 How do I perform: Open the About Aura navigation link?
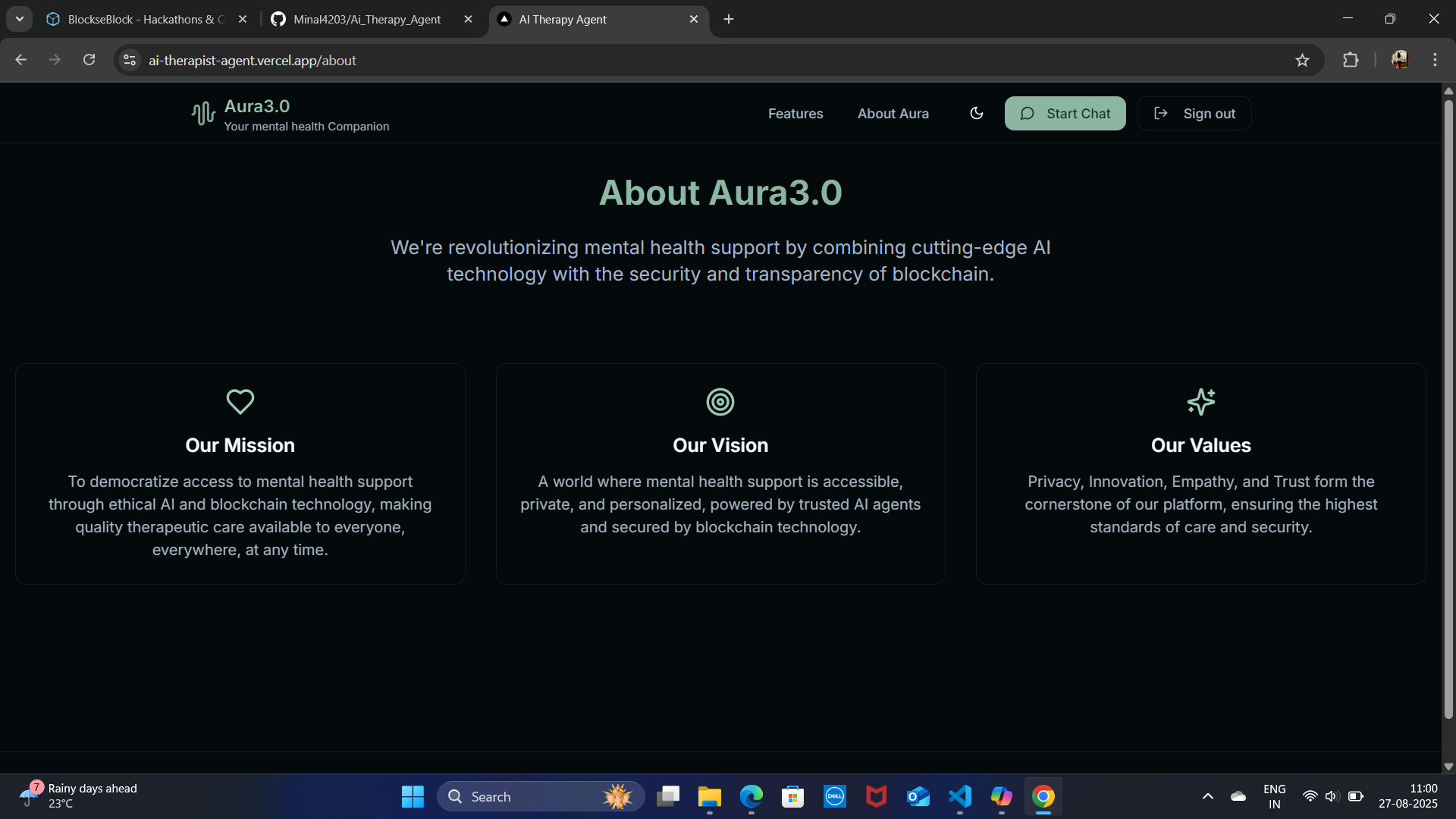coord(893,113)
